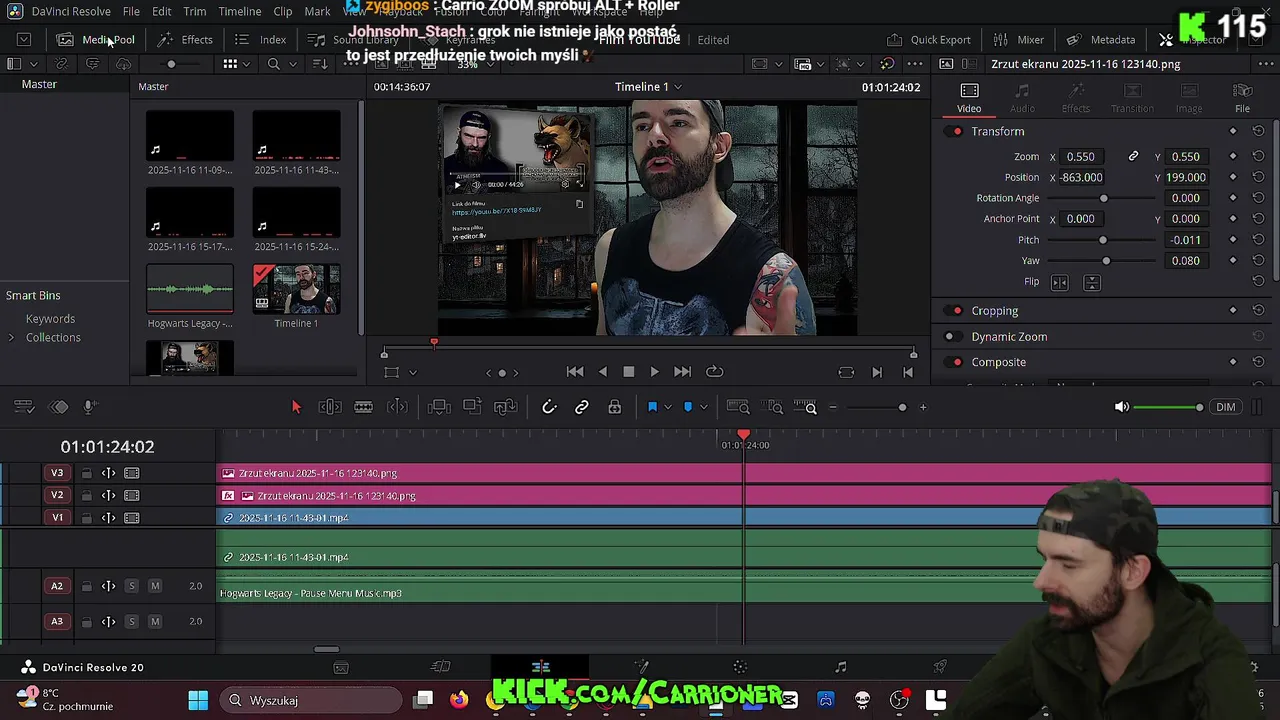Click the DIM audio button
Screen dimensions: 1280x720
(x=1226, y=407)
